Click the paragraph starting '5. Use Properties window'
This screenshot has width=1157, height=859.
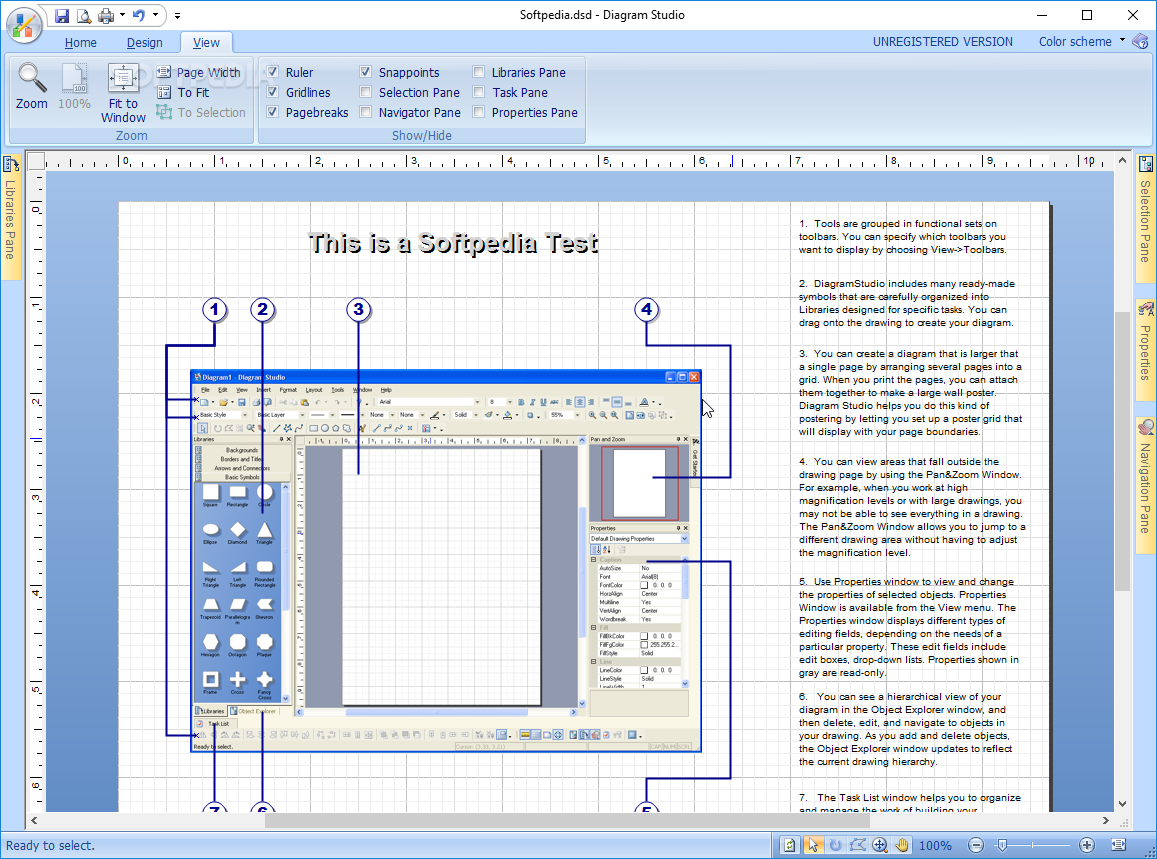(909, 627)
